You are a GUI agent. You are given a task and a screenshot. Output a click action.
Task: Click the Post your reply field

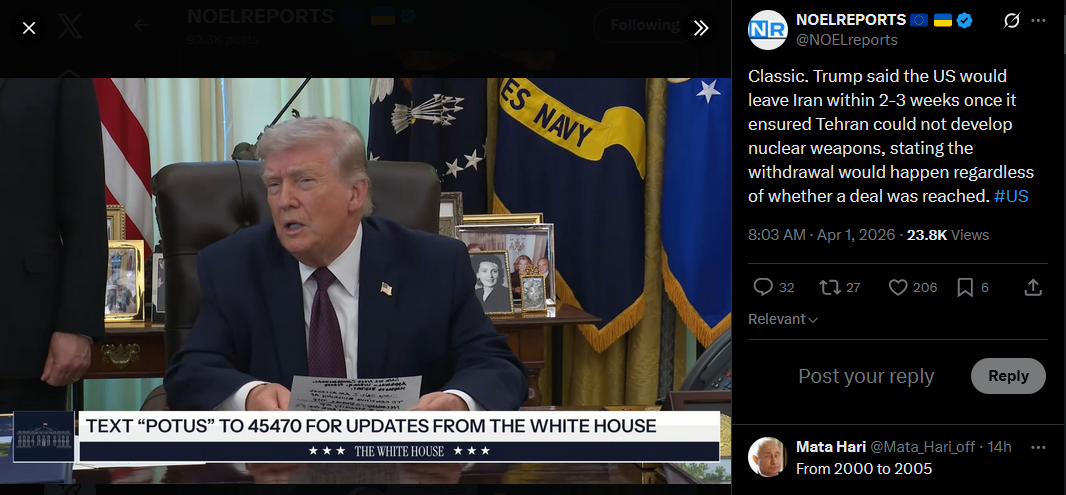click(866, 376)
